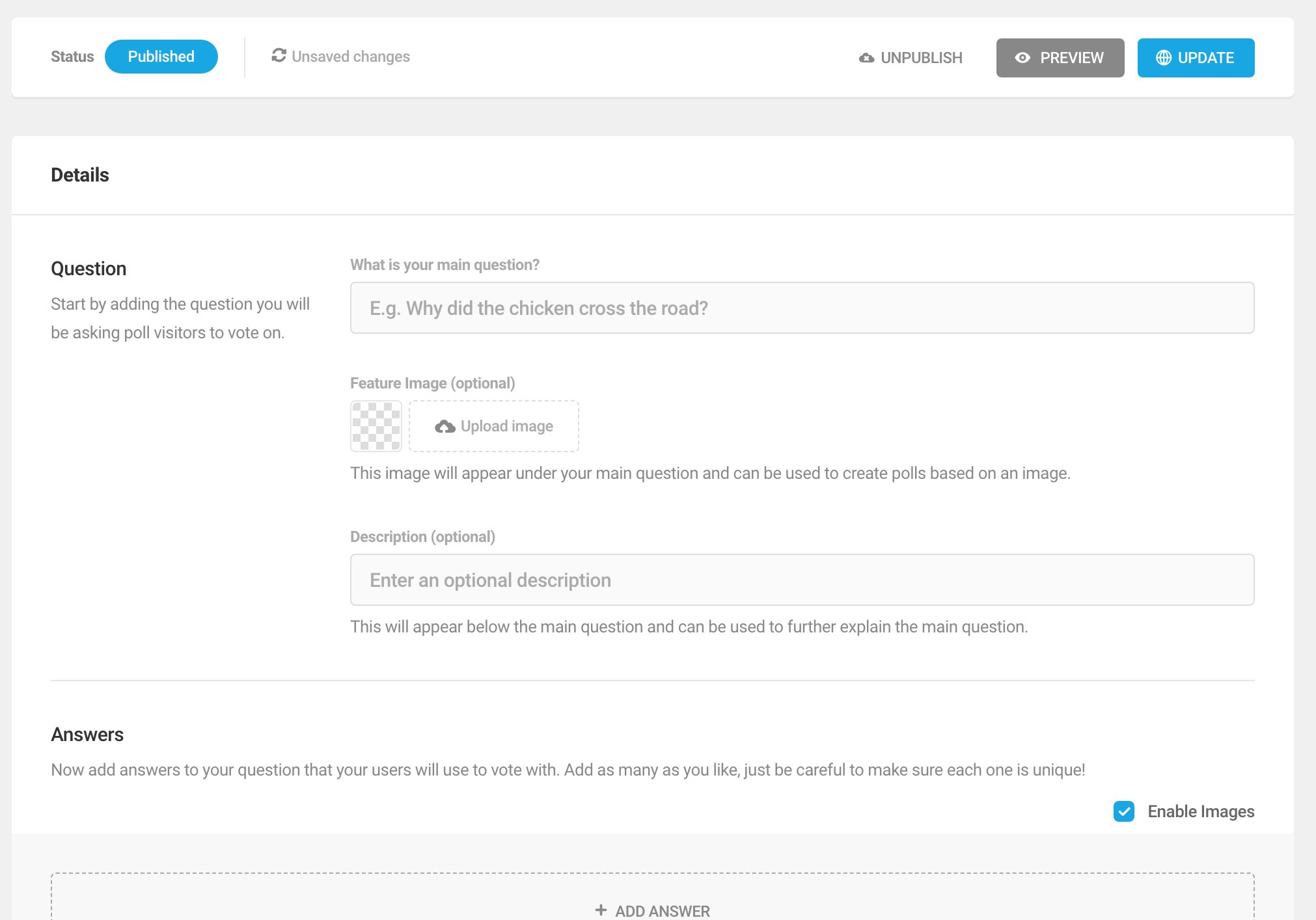This screenshot has width=1316, height=920.
Task: Click the Published status pill
Action: coord(161,57)
